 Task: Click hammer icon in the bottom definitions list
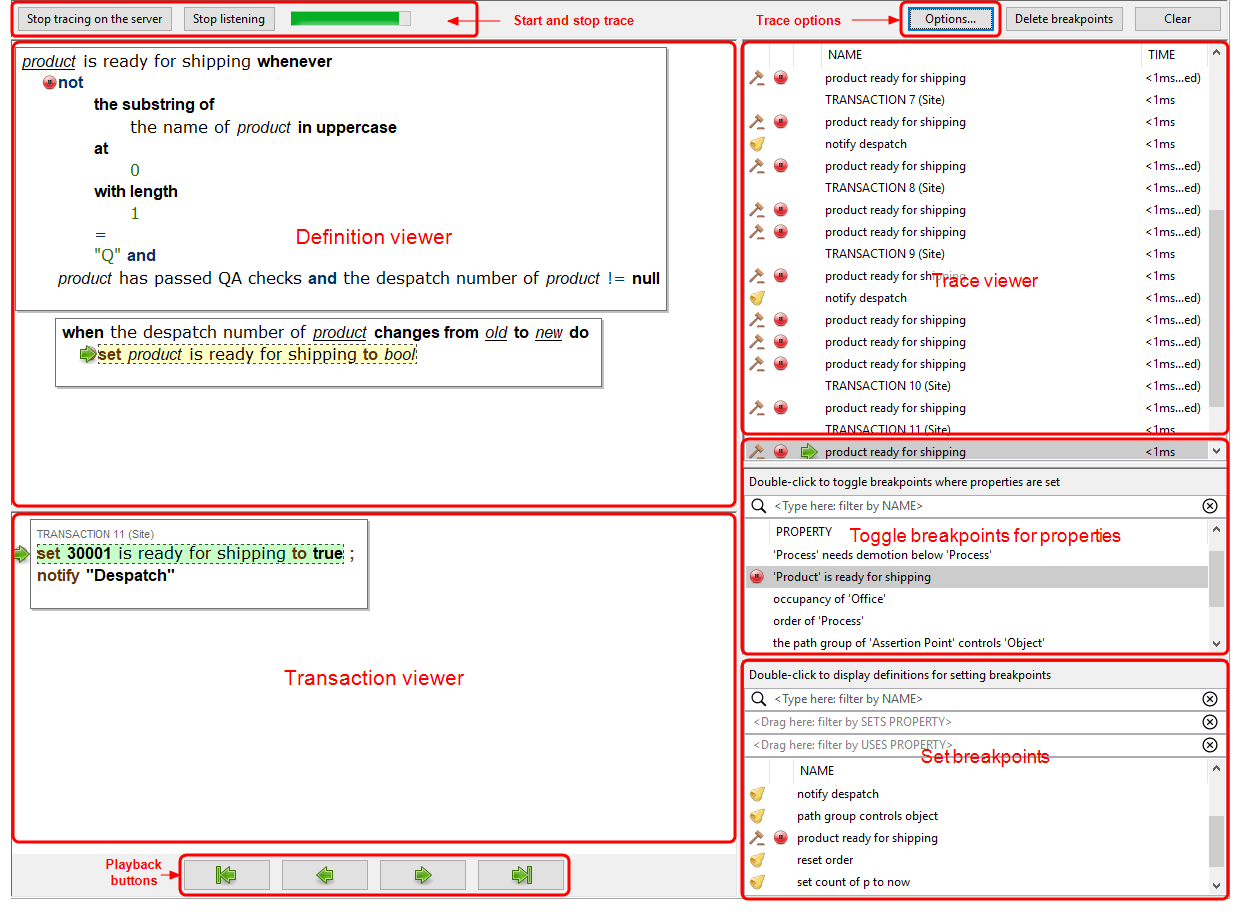click(x=757, y=838)
